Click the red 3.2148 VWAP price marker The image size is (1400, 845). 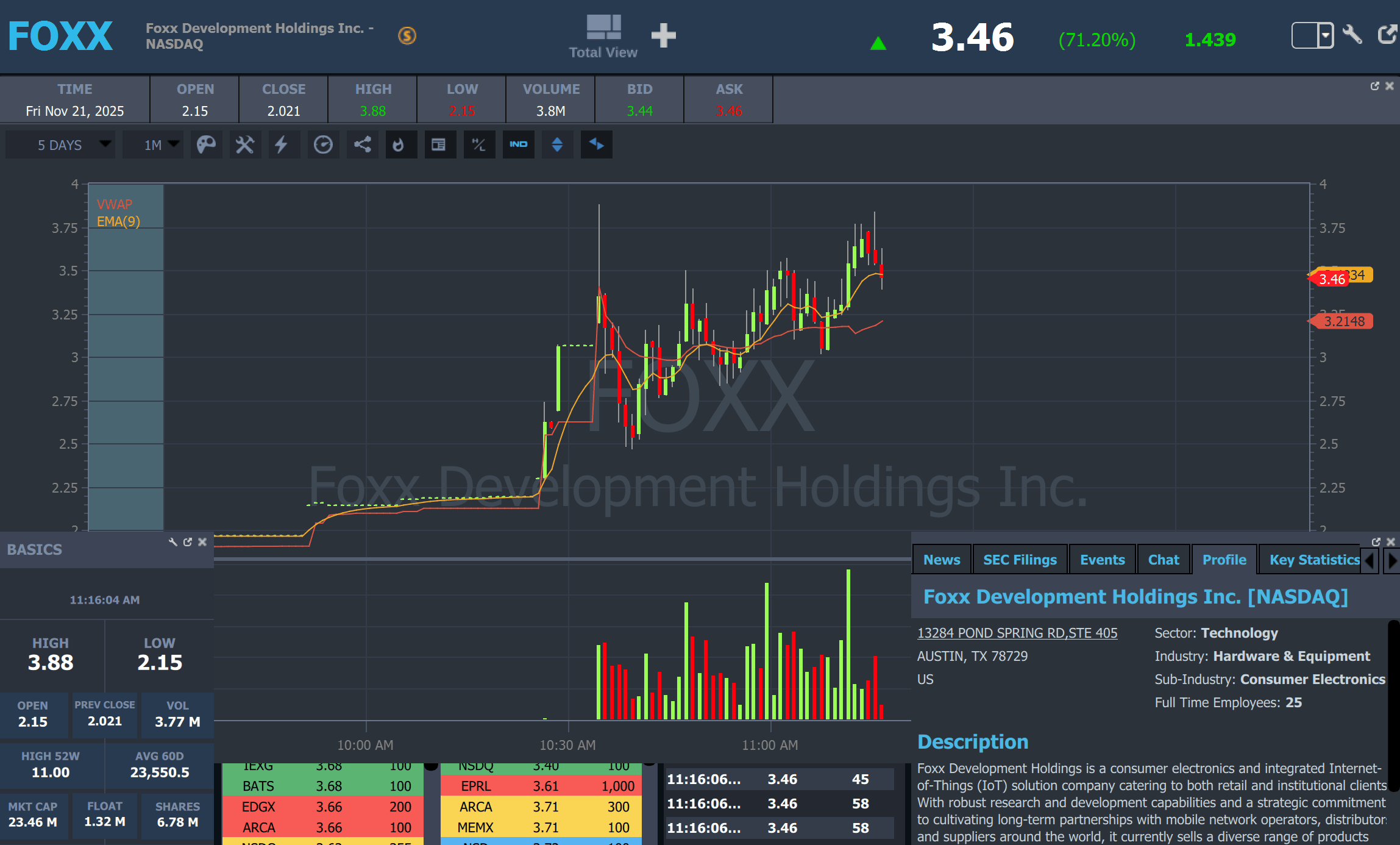click(x=1343, y=321)
